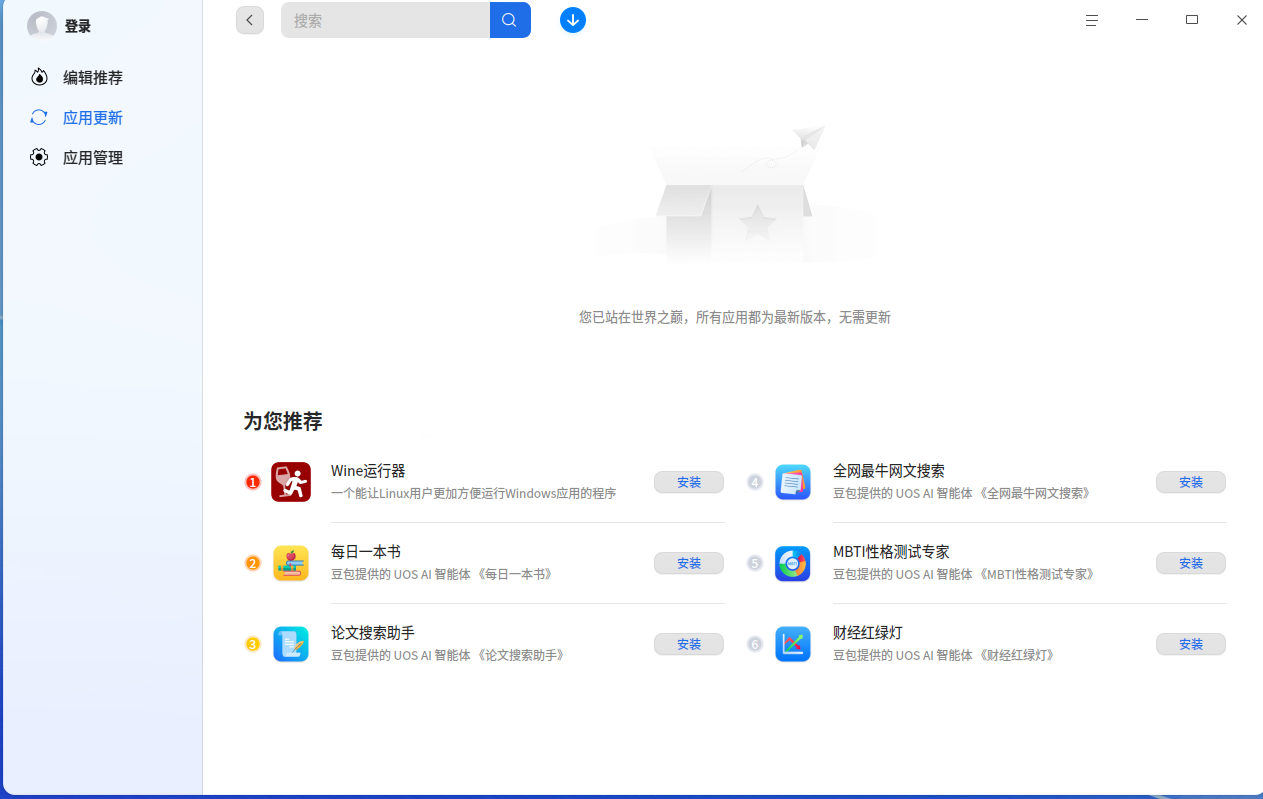Minimize the app store window

1142,20
